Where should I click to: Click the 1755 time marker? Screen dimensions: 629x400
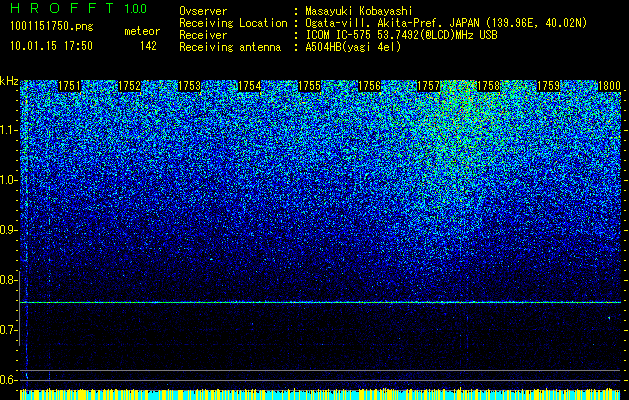coord(309,86)
